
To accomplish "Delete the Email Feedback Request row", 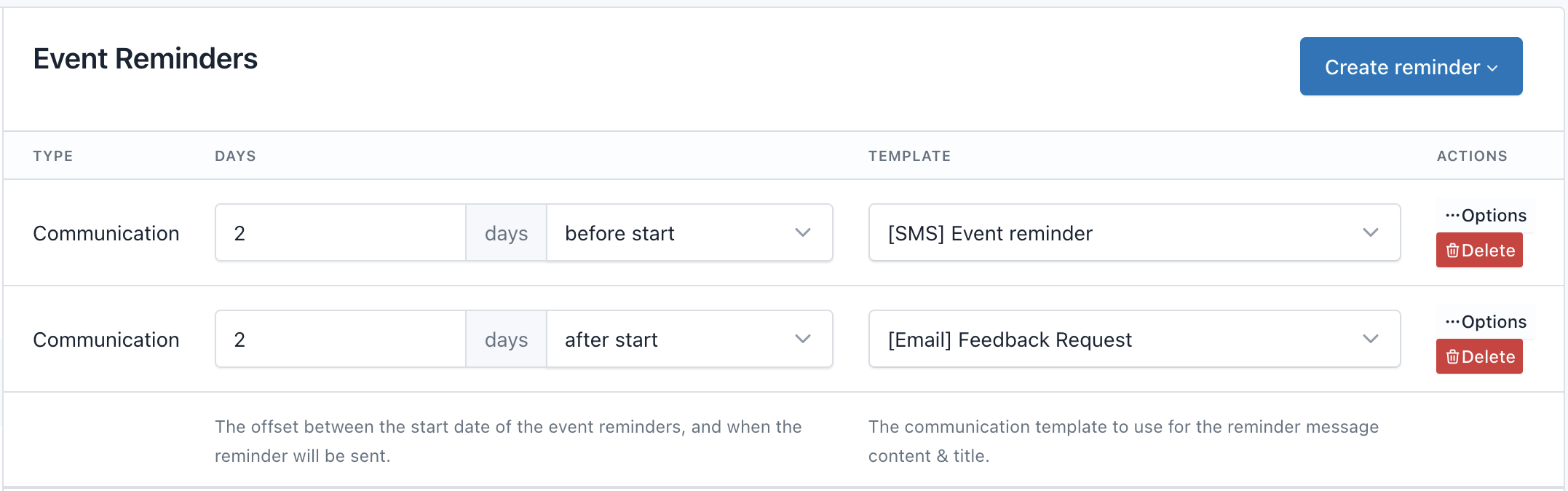I will [x=1479, y=356].
